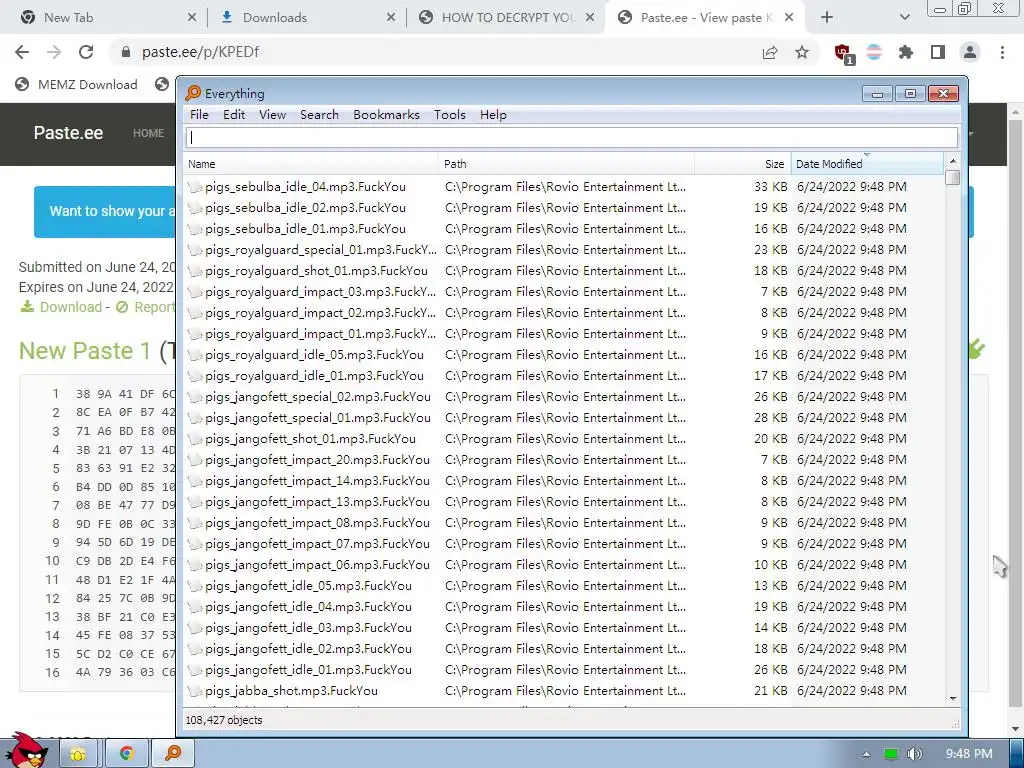
Task: Select pigs_royalguard_impact_03.mp3 file name
Action: tap(321, 292)
